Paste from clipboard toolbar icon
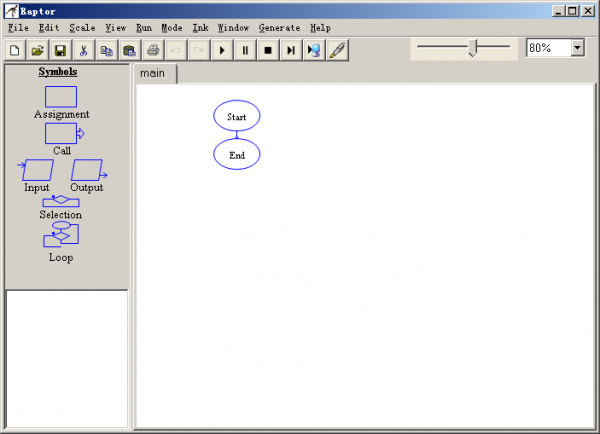Screen dimensions: 600x434 pyautogui.click(x=130, y=50)
